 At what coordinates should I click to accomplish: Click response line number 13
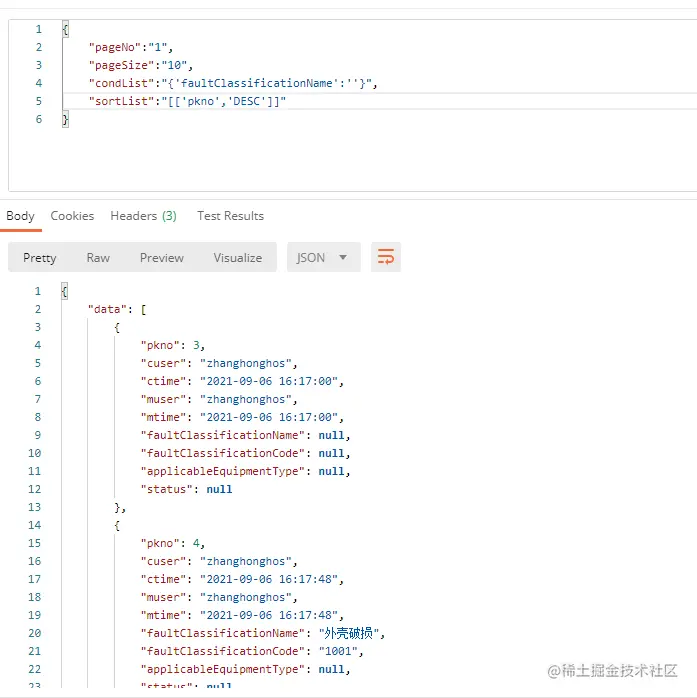34,507
